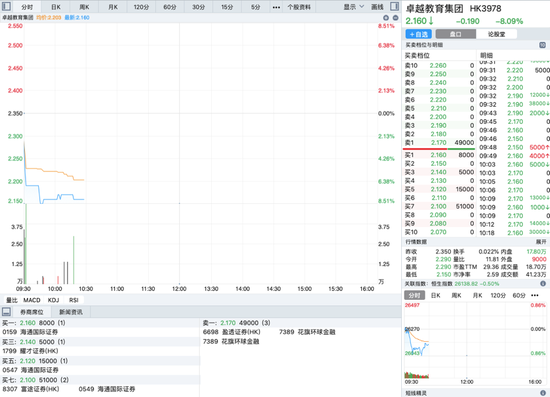This screenshot has width=550, height=397.
Task: Select the 60分 timeframe tab
Action: click(170, 7)
